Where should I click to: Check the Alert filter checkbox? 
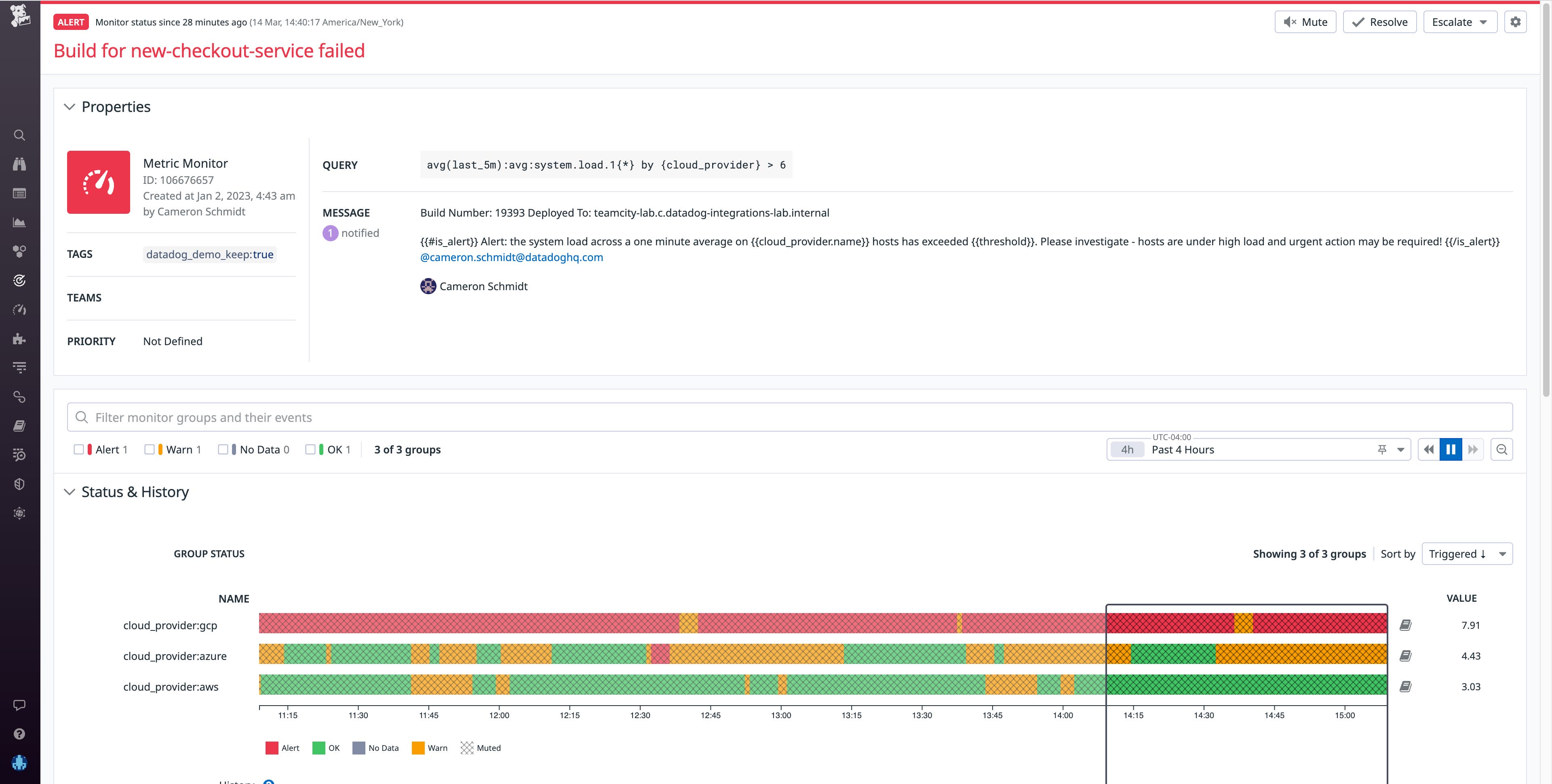pyautogui.click(x=79, y=449)
